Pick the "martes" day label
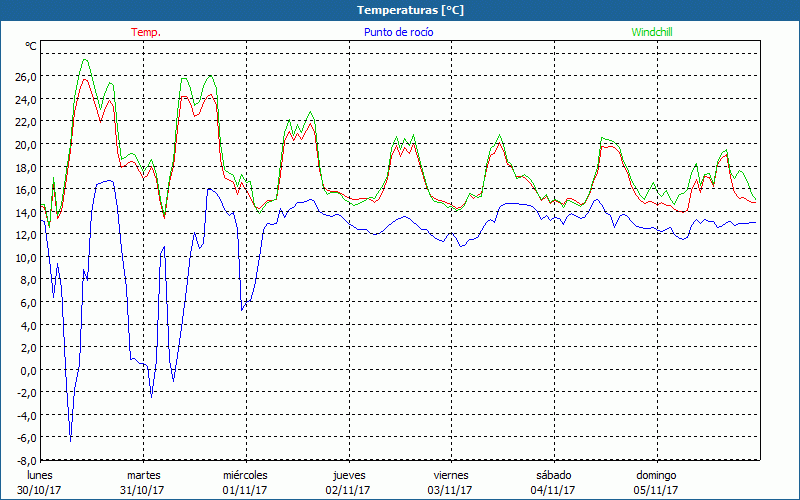The image size is (800, 500). coord(143,475)
